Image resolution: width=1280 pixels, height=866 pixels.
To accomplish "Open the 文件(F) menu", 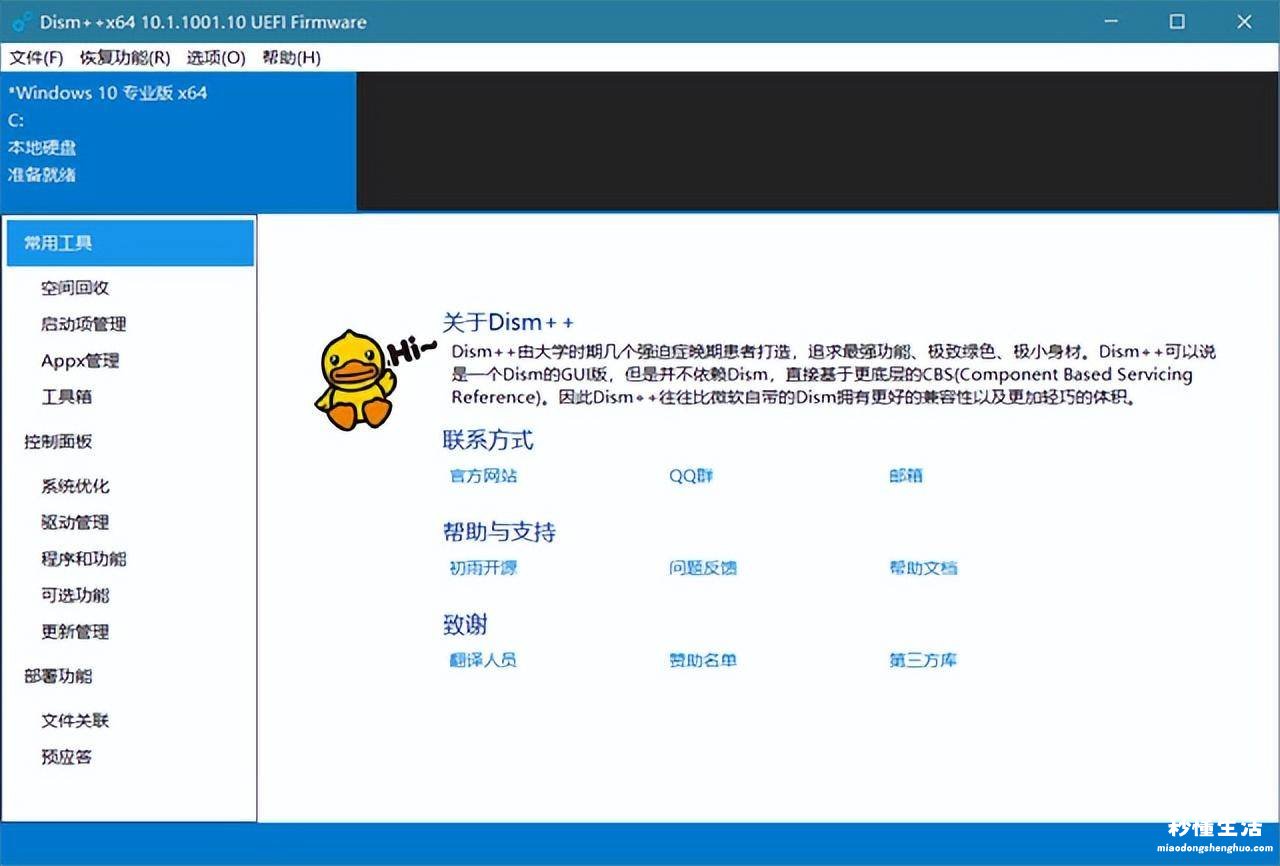I will pyautogui.click(x=36, y=57).
